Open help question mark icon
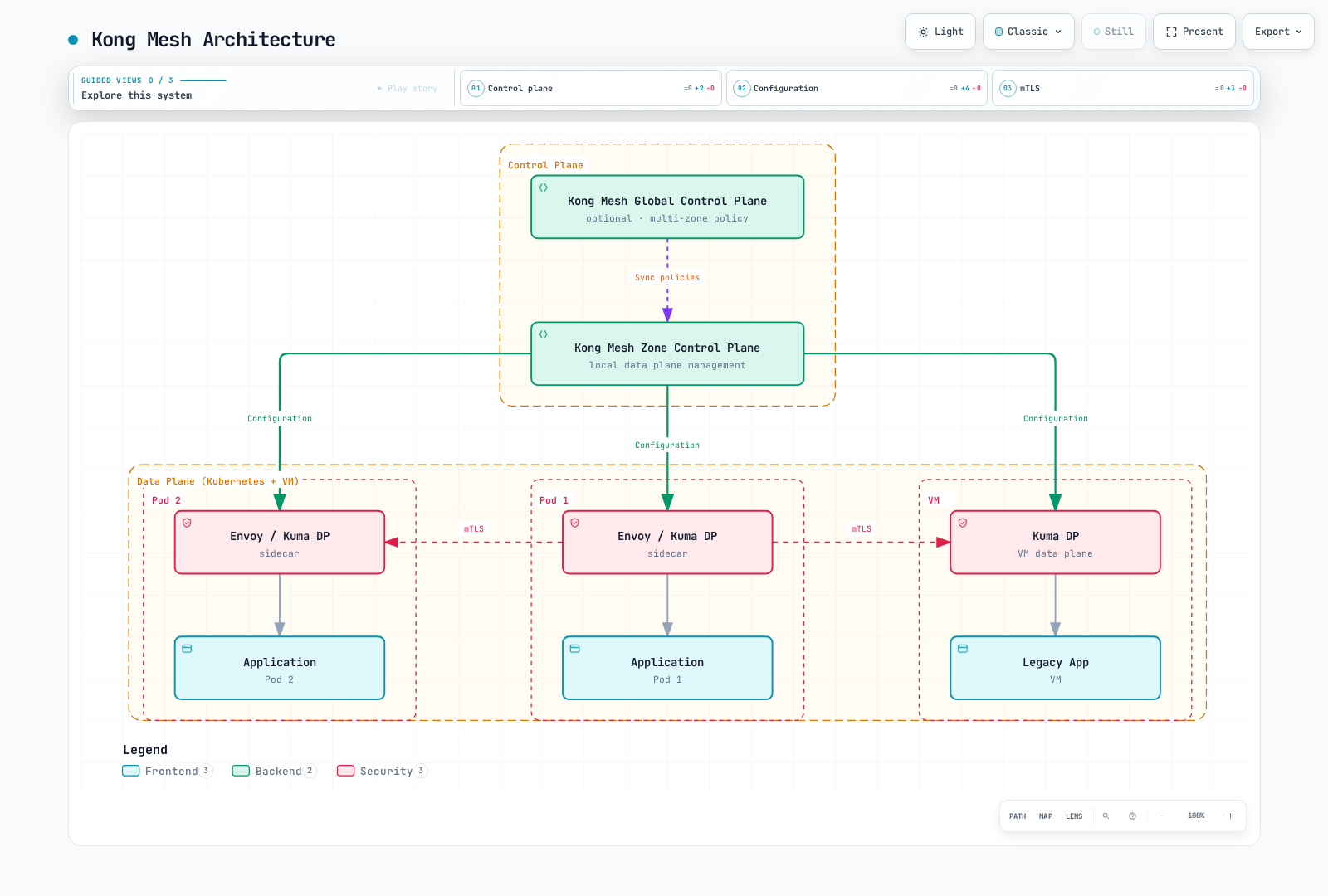Screen dimensions: 1328x896 click(1132, 816)
